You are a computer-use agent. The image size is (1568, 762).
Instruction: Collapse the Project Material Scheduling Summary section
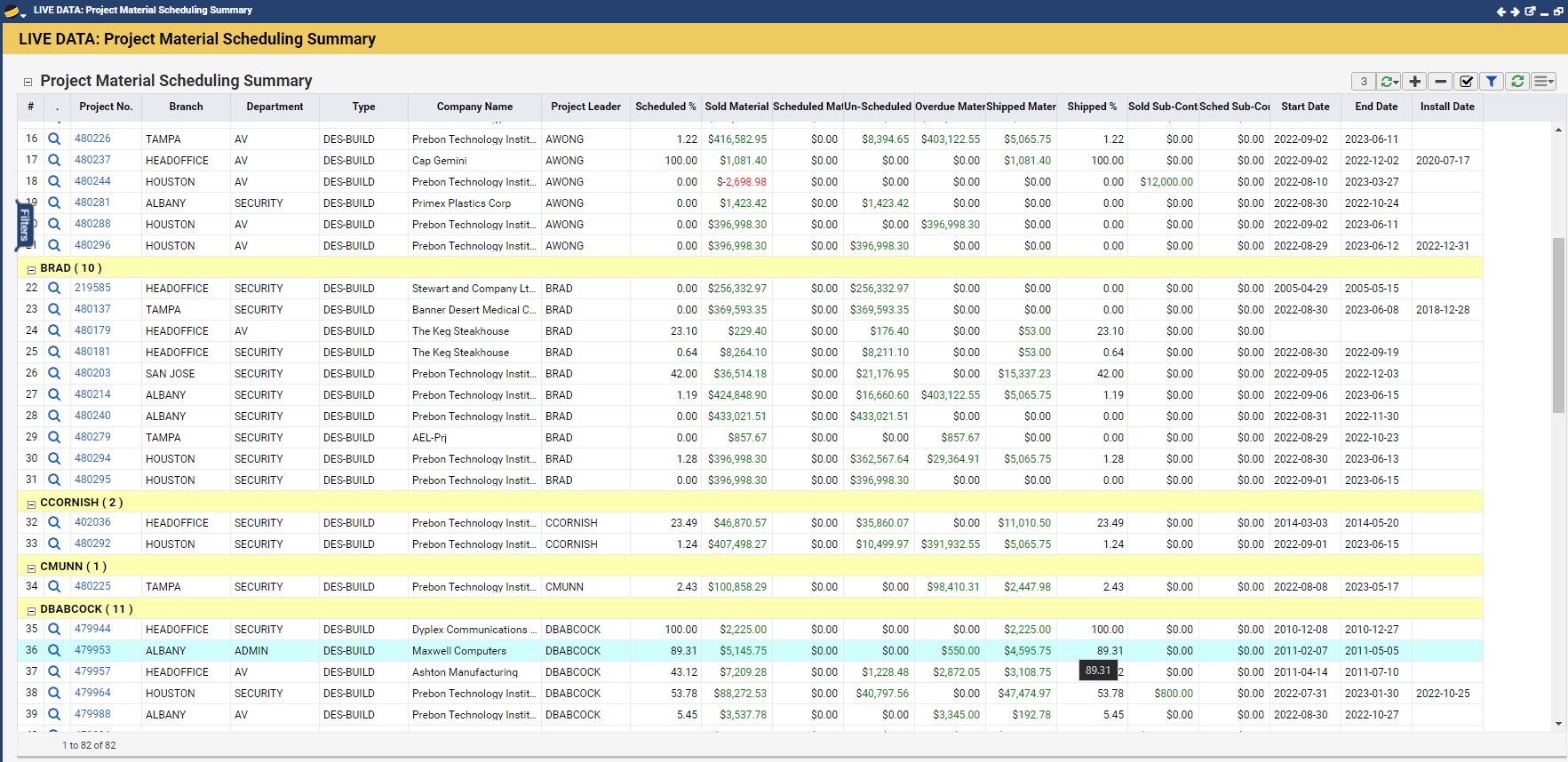pyautogui.click(x=28, y=82)
